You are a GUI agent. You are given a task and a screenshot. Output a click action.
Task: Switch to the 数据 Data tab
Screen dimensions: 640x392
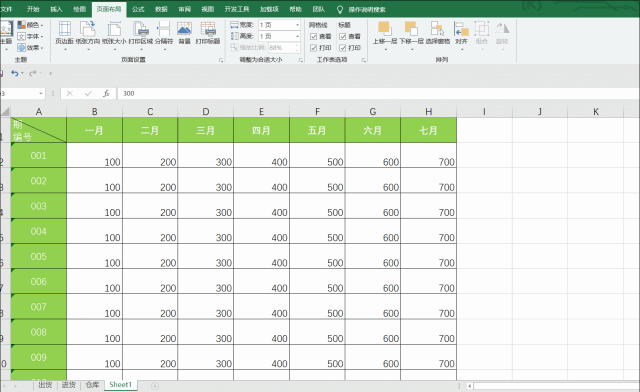(x=161, y=9)
